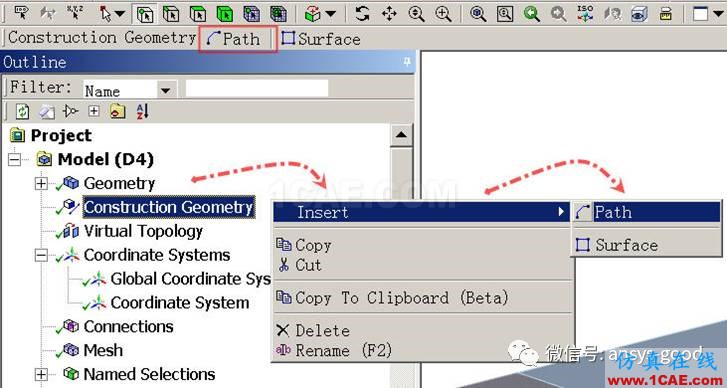Toggle the Magnifier Window icon
The width and height of the screenshot is (727, 388).
505,13
